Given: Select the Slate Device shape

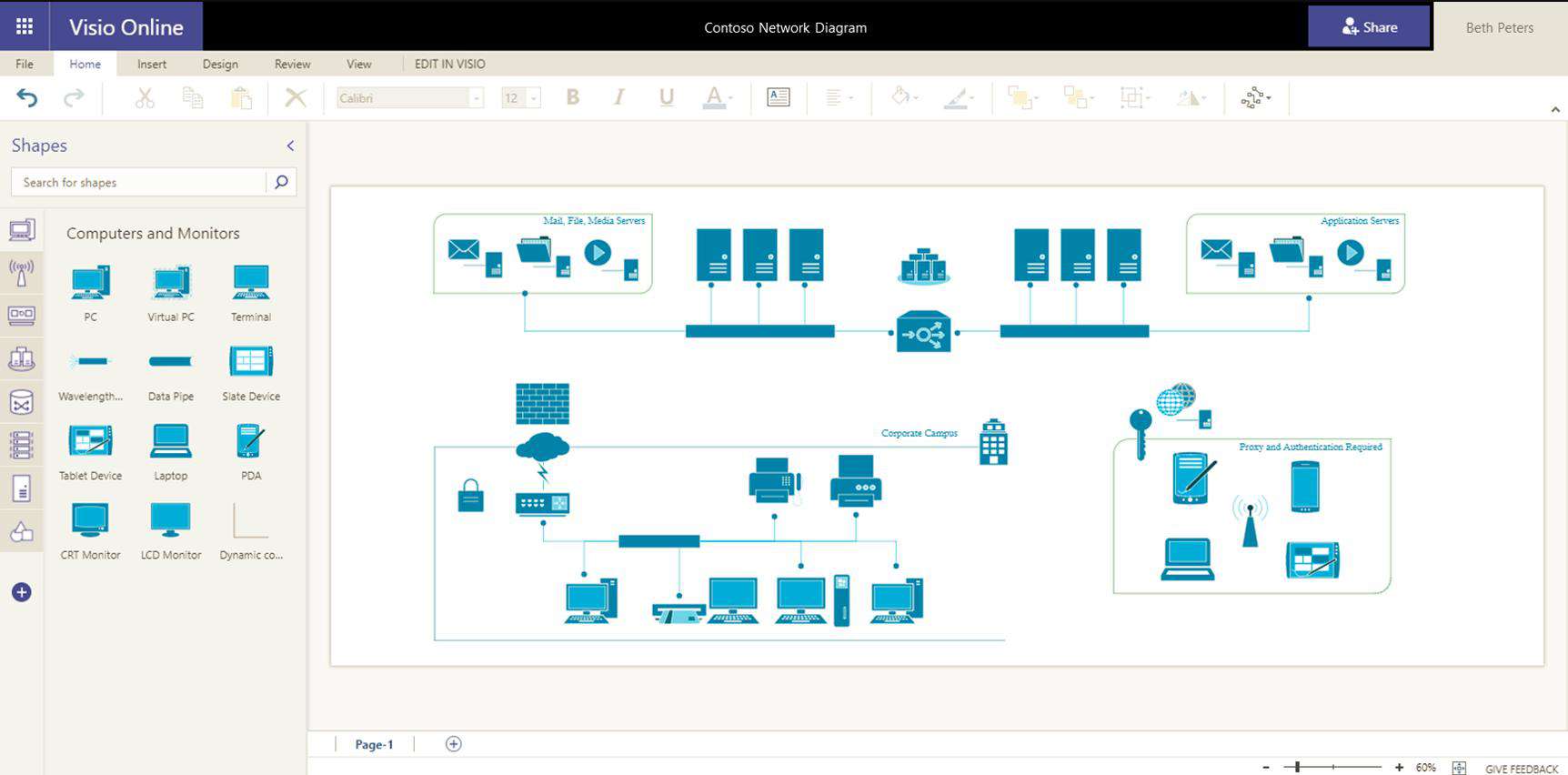Looking at the screenshot, I should tap(251, 372).
